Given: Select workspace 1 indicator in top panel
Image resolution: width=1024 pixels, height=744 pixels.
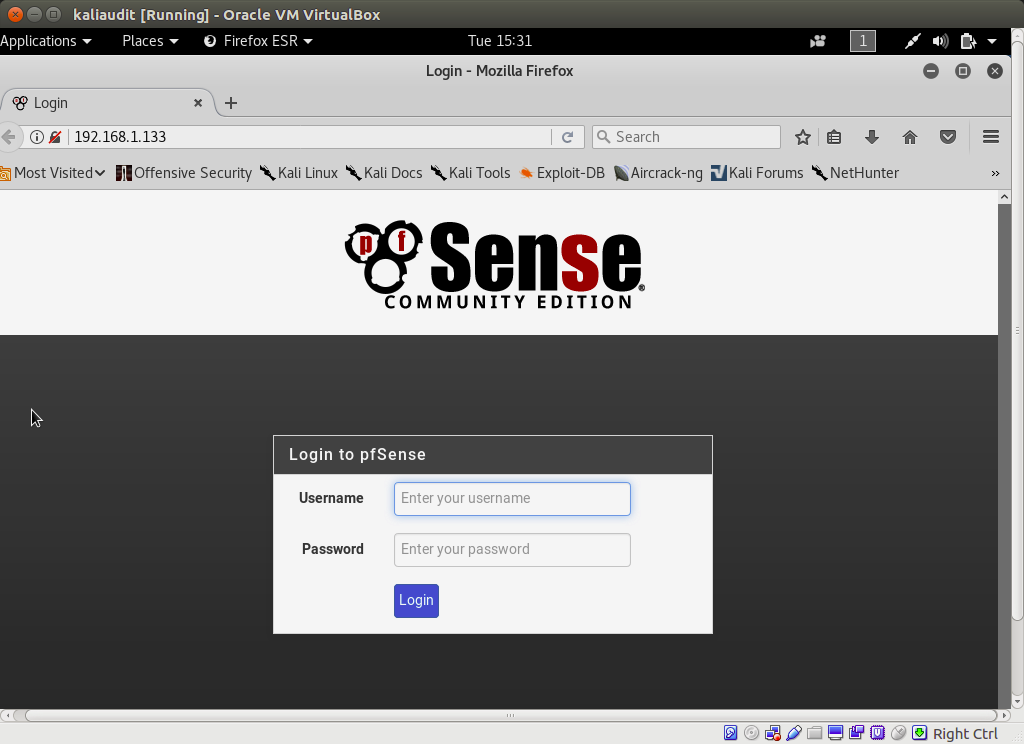Looking at the screenshot, I should 863,41.
